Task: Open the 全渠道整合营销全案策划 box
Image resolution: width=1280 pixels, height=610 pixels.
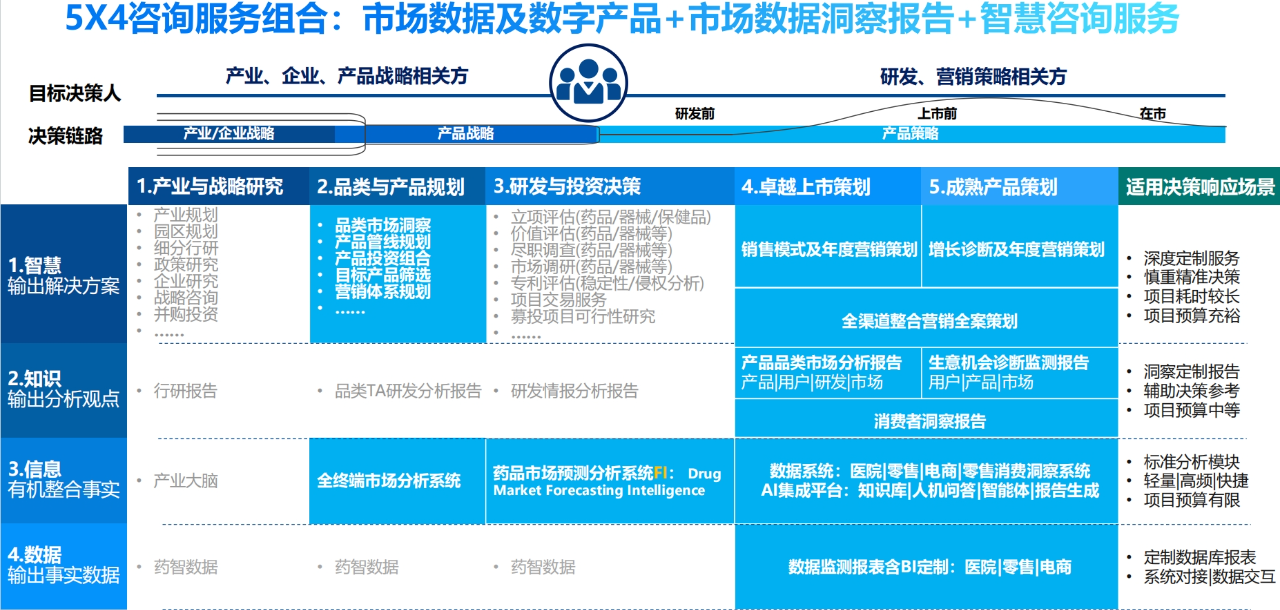Action: pos(928,321)
